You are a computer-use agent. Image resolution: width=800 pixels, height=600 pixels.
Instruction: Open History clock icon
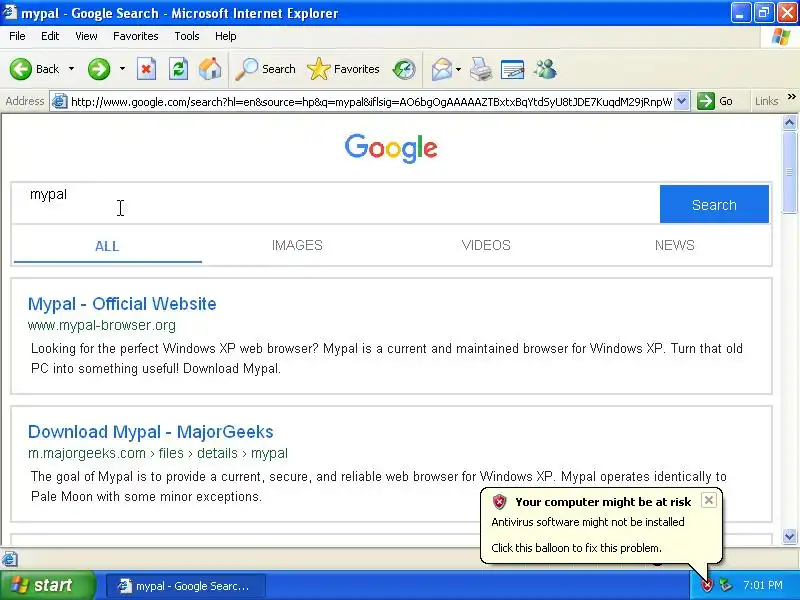(404, 69)
